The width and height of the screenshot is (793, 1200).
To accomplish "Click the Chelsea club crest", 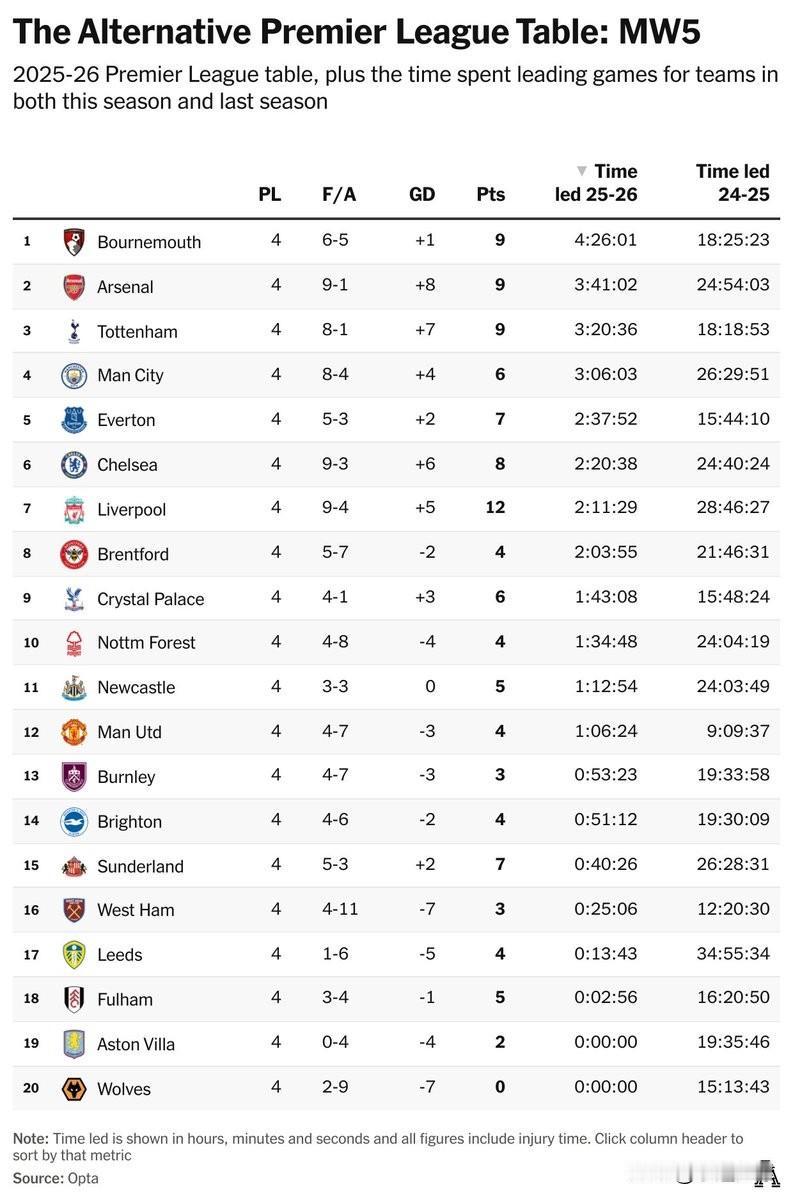I will pos(74,464).
